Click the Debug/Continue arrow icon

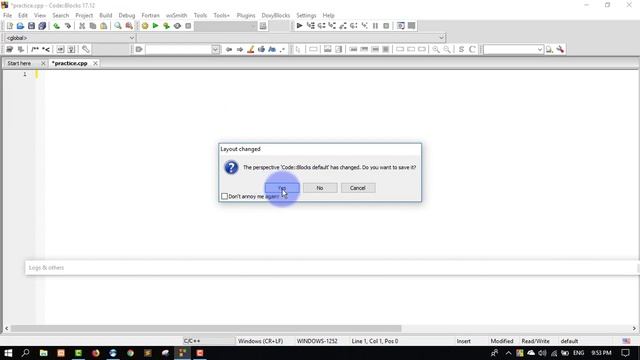coord(299,26)
